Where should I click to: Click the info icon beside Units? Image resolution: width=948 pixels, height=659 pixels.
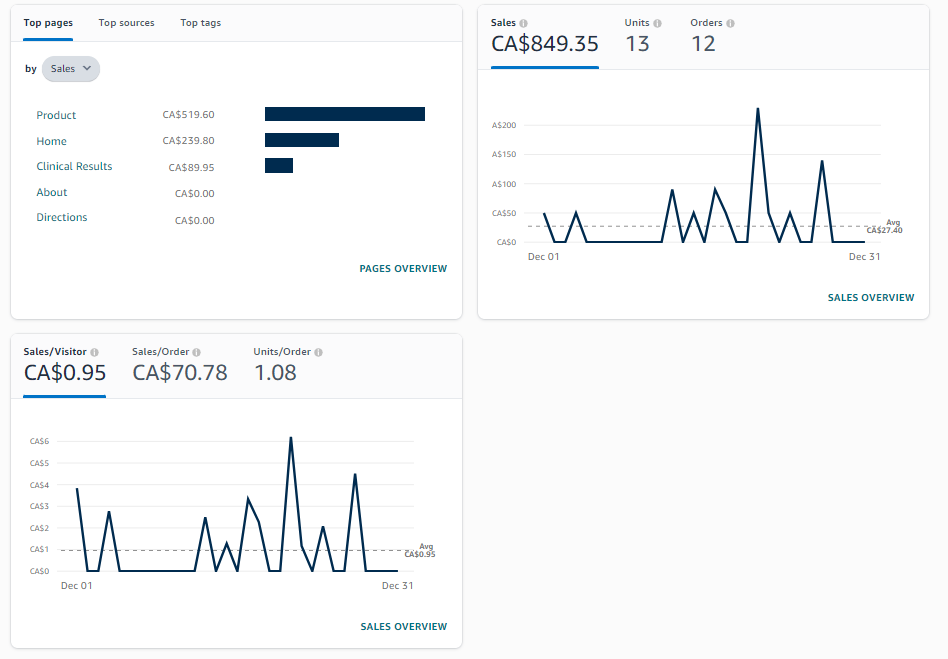pos(657,23)
